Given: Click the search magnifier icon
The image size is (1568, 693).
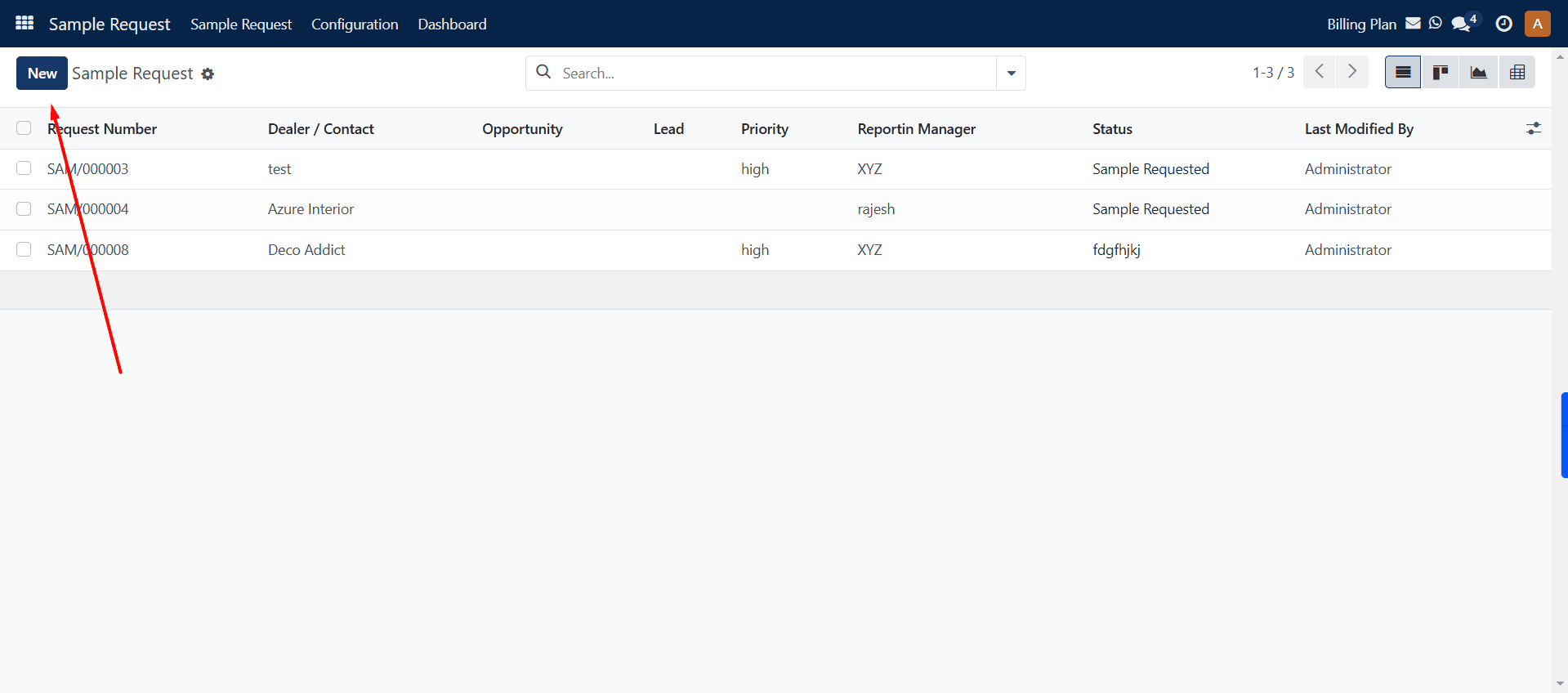Looking at the screenshot, I should click(543, 72).
